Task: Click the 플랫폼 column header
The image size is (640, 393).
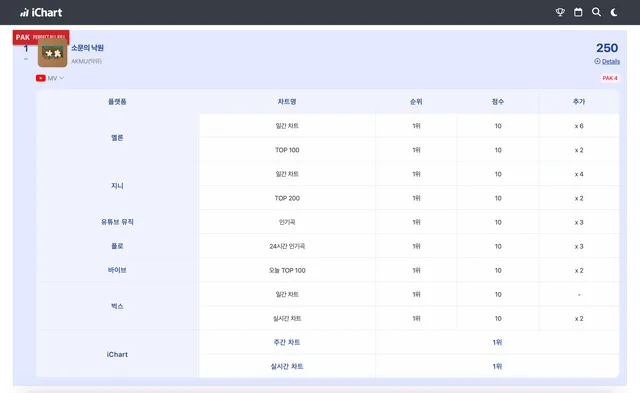Action: pyautogui.click(x=117, y=102)
